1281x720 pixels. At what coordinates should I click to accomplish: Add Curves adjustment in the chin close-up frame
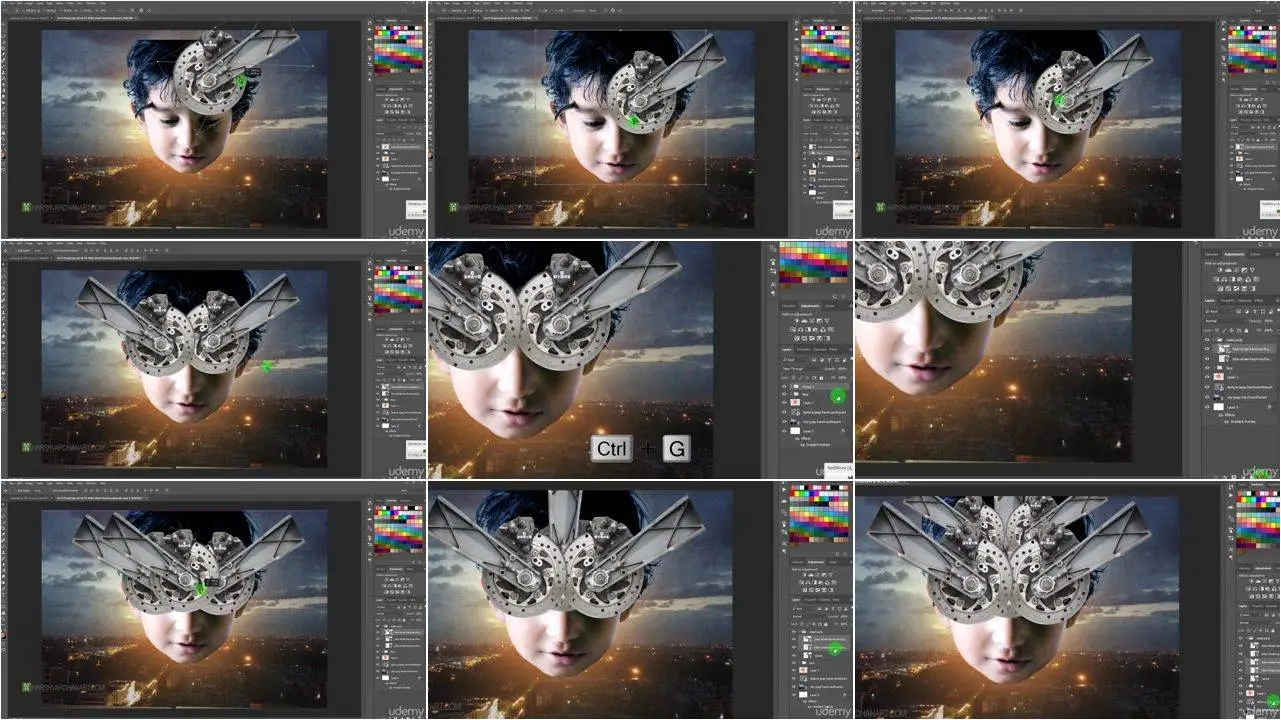tap(1238, 270)
